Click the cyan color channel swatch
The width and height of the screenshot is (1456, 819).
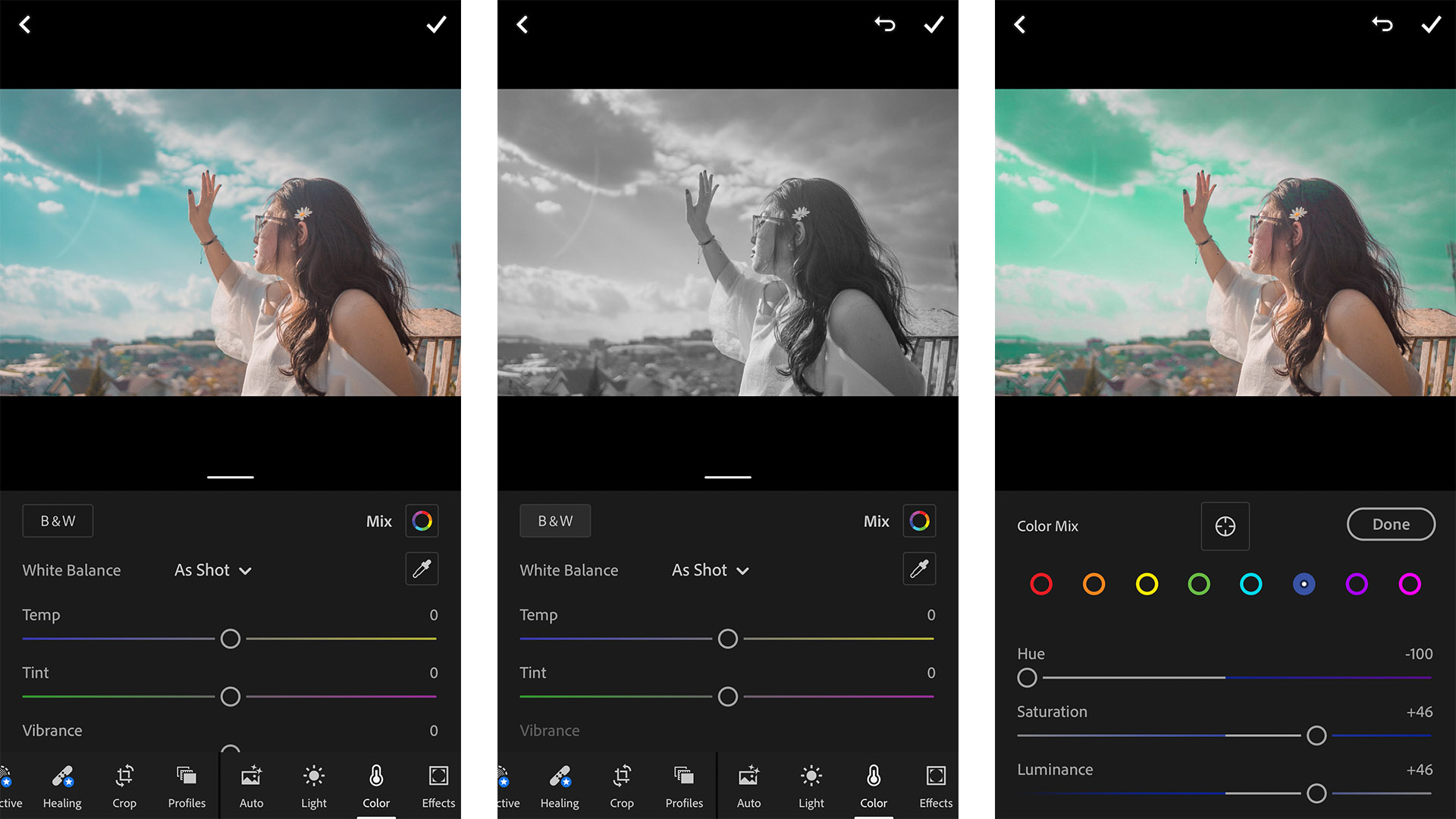tap(1250, 583)
